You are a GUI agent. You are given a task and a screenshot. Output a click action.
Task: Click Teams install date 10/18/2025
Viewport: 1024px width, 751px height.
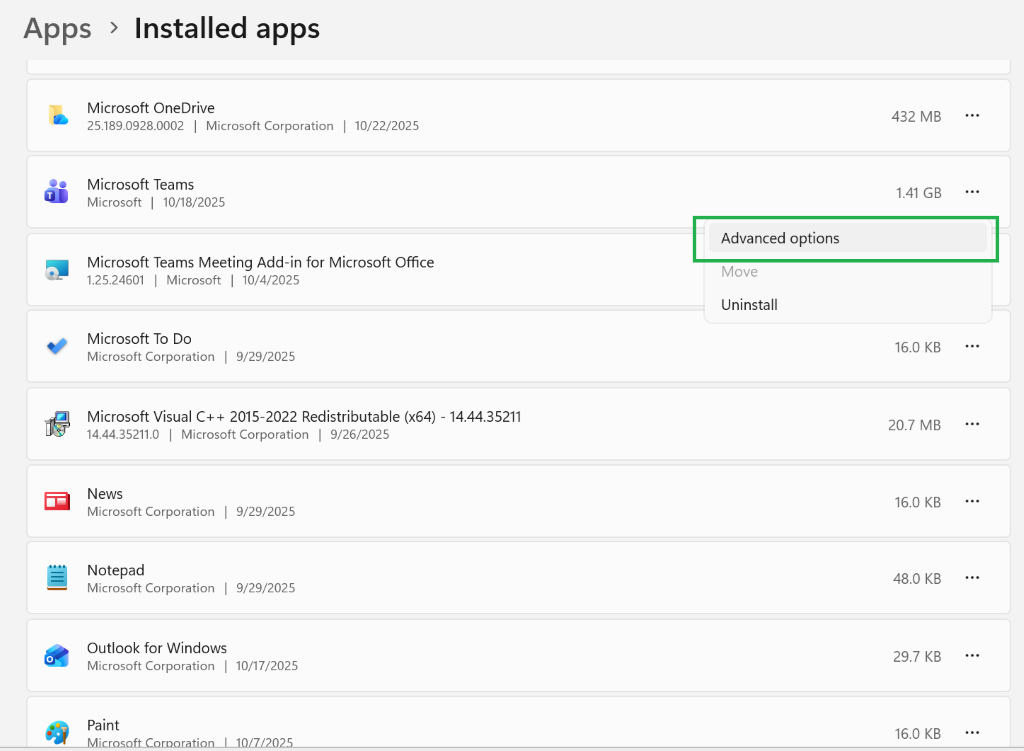[x=194, y=202]
